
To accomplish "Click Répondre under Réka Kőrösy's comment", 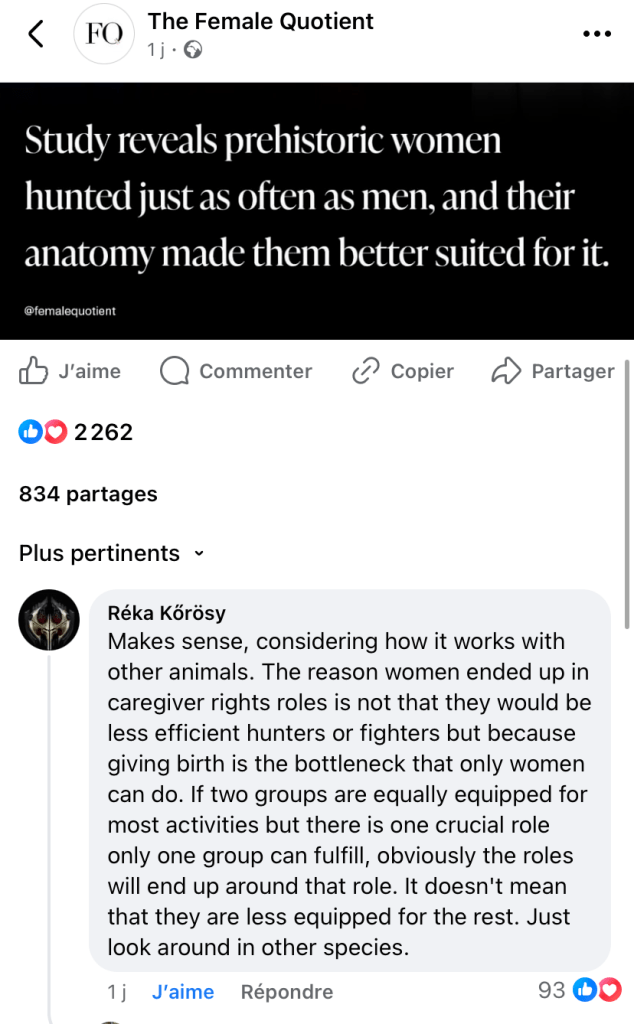I will tap(286, 991).
